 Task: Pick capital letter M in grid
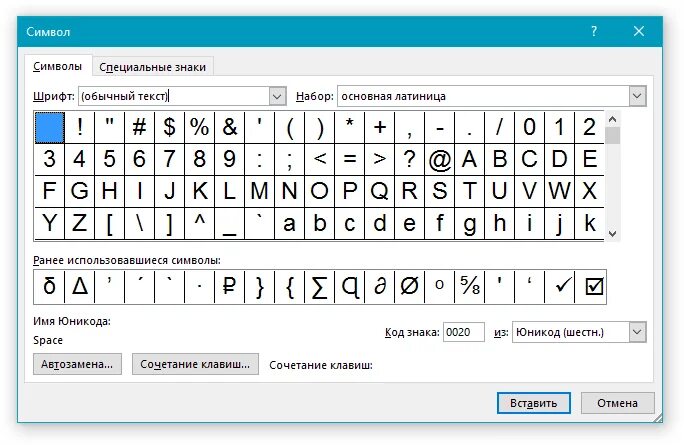[x=260, y=191]
